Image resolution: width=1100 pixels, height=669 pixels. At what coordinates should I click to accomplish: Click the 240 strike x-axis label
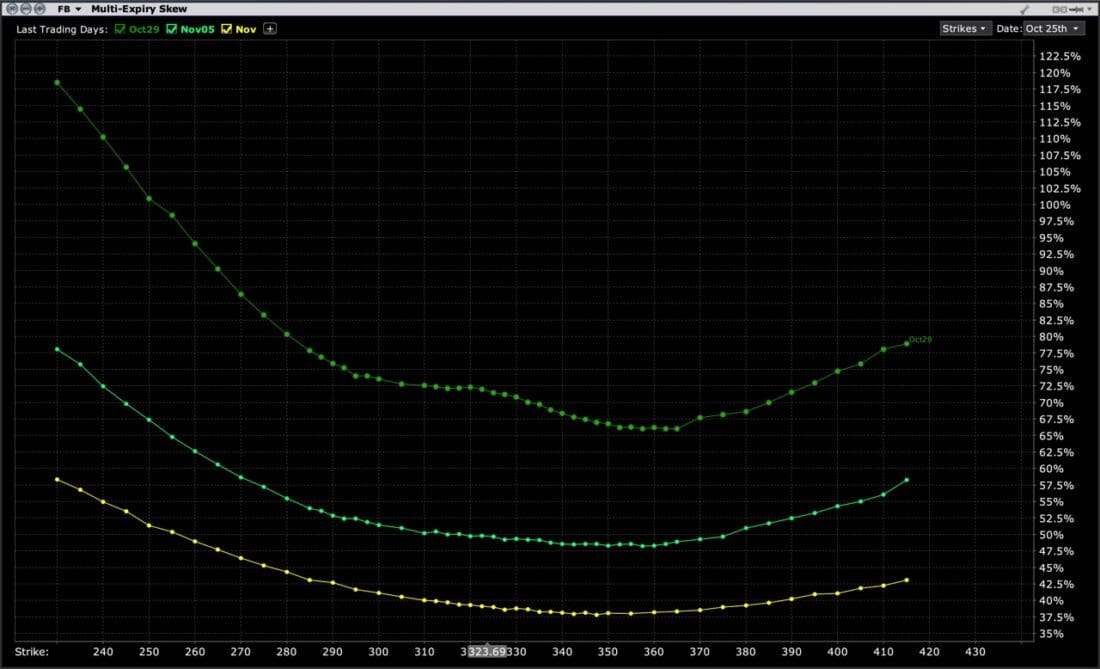pos(103,651)
